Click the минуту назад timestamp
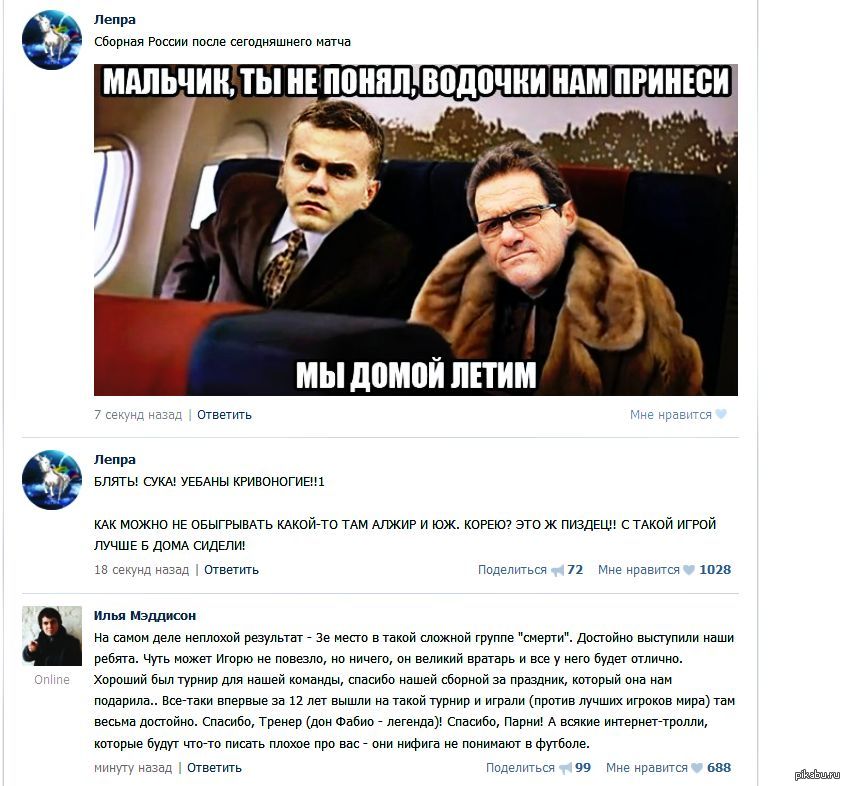Viewport: 845px width, 786px height. click(x=133, y=768)
